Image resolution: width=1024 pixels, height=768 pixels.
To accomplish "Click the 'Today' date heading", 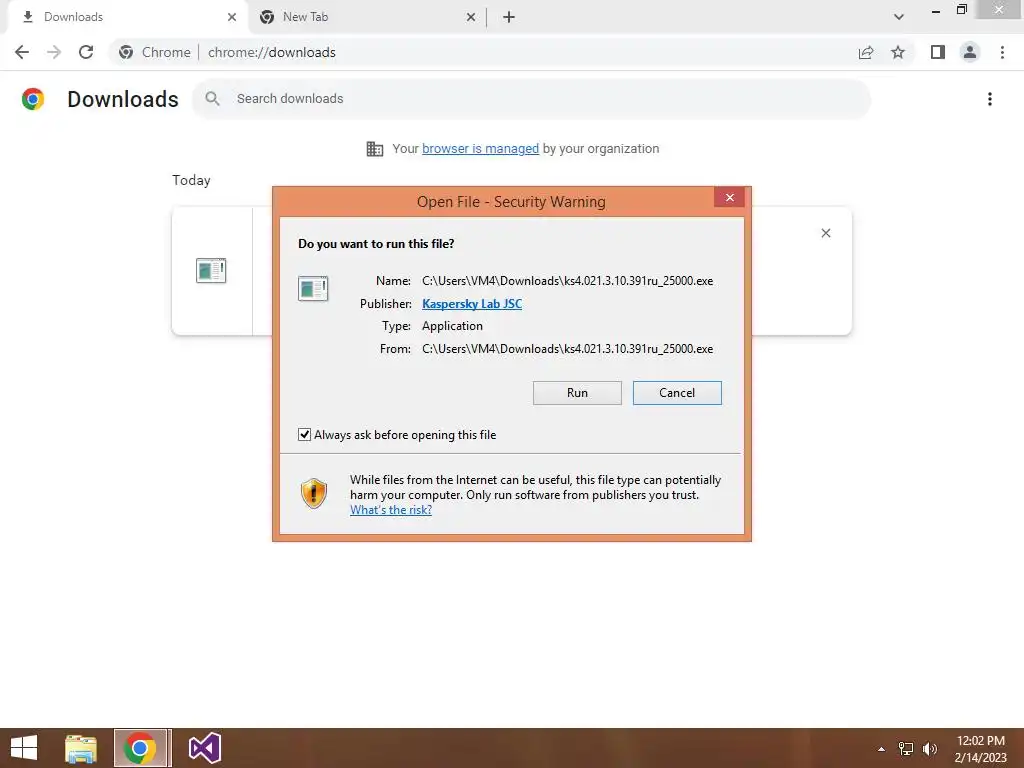I will [191, 180].
